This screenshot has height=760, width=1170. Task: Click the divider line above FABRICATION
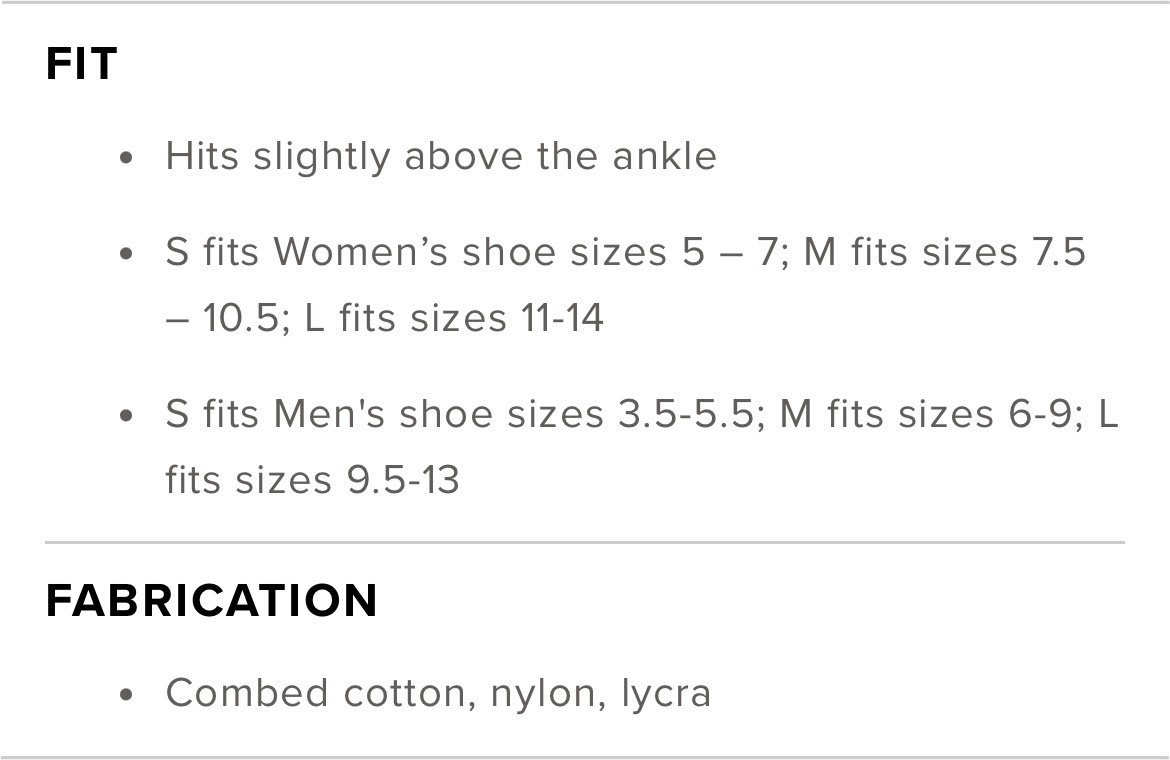point(585,543)
